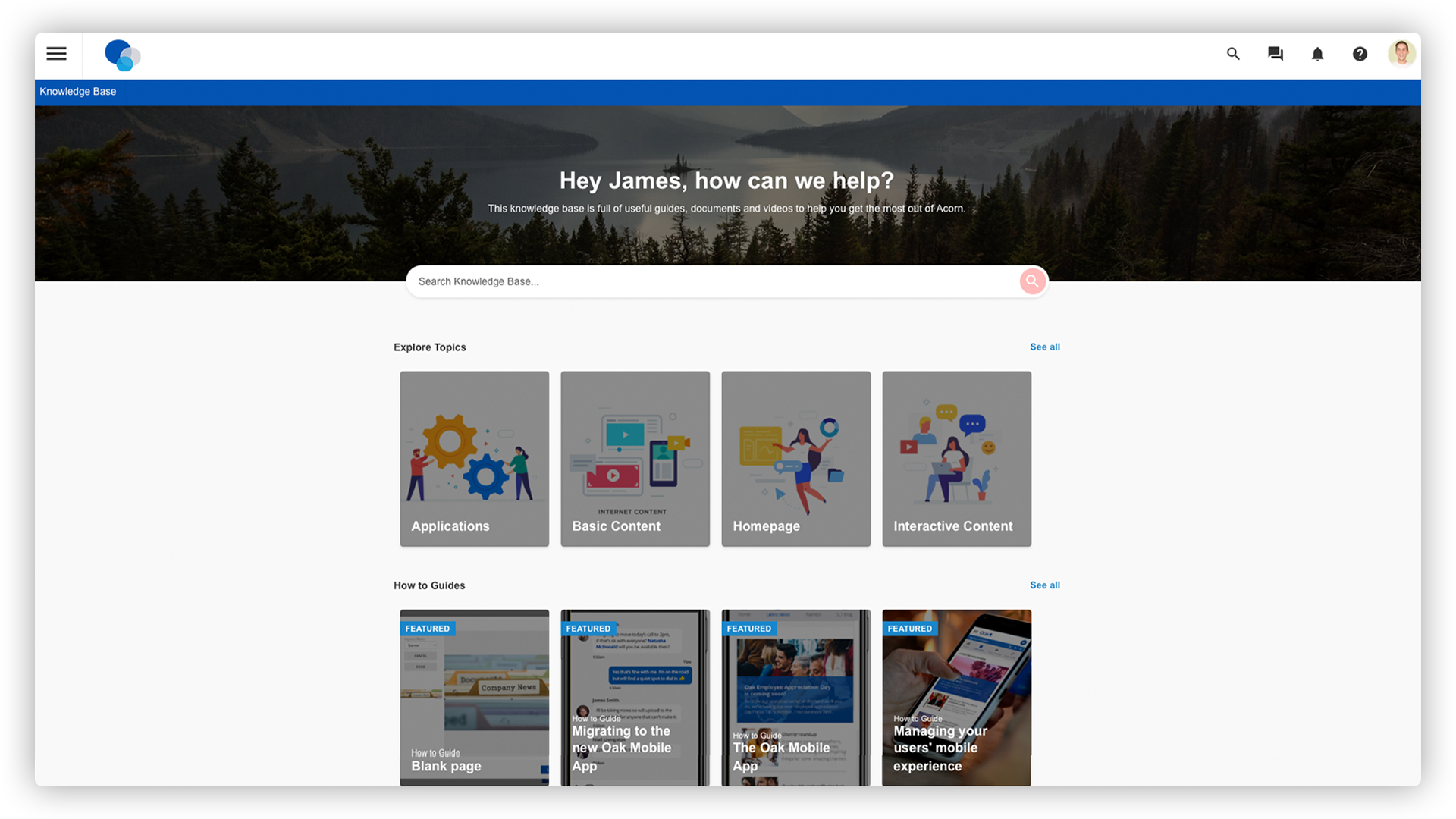Open The Oak Mobile App guide

click(795, 698)
